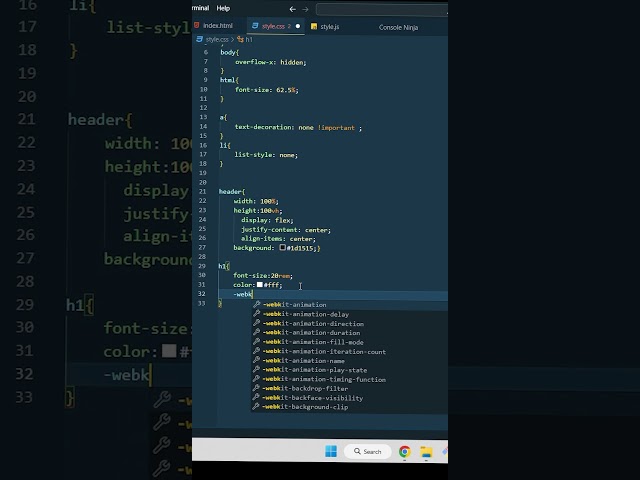Click the taskbar Search box
The image size is (640, 480).
click(368, 451)
